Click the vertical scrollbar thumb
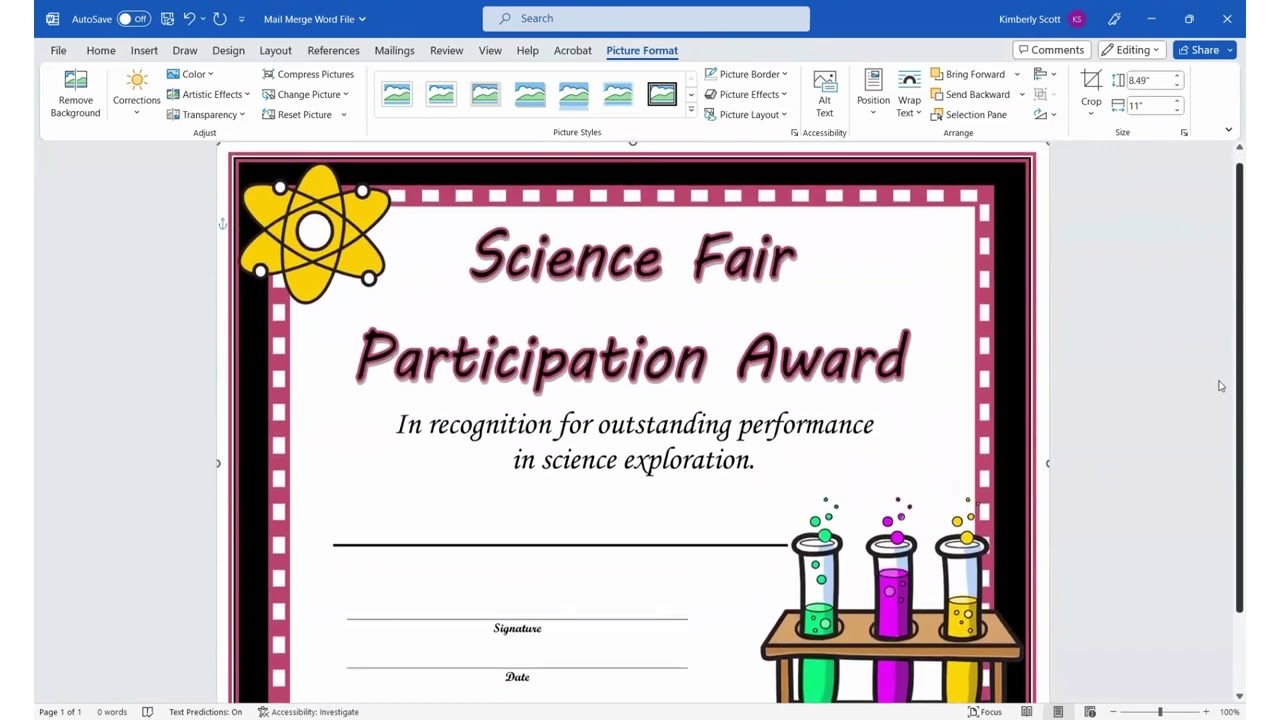 1240,388
